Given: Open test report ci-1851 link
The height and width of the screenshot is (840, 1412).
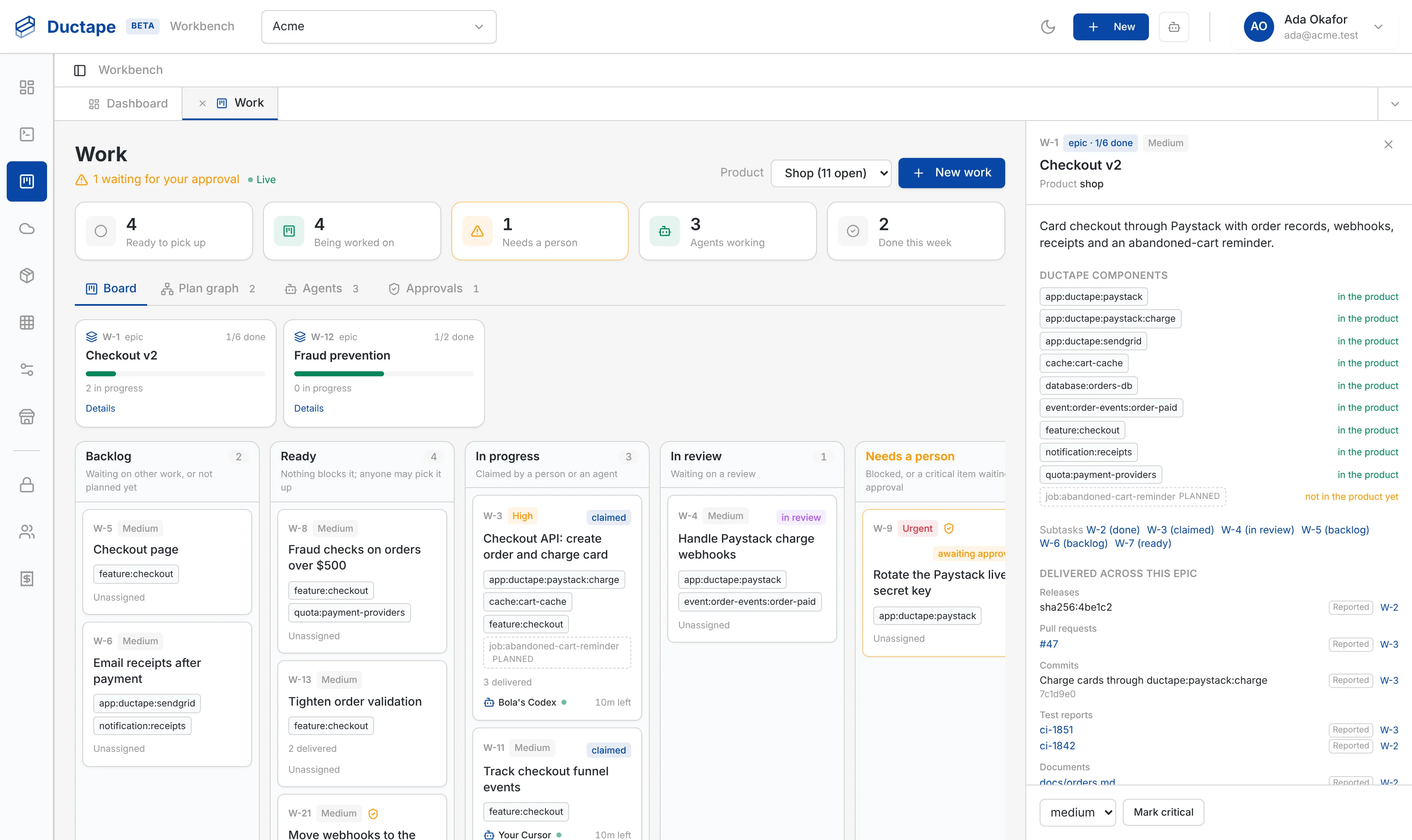Looking at the screenshot, I should (x=1056, y=730).
